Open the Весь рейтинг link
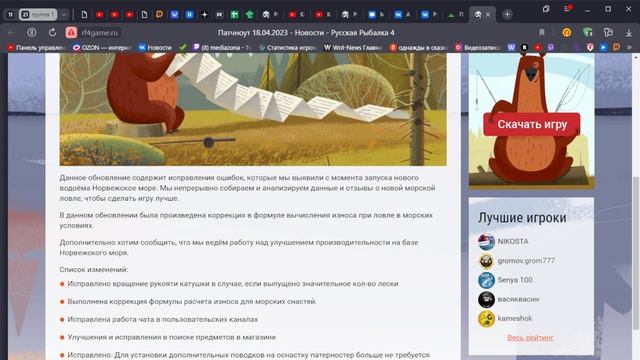 [x=530, y=338]
